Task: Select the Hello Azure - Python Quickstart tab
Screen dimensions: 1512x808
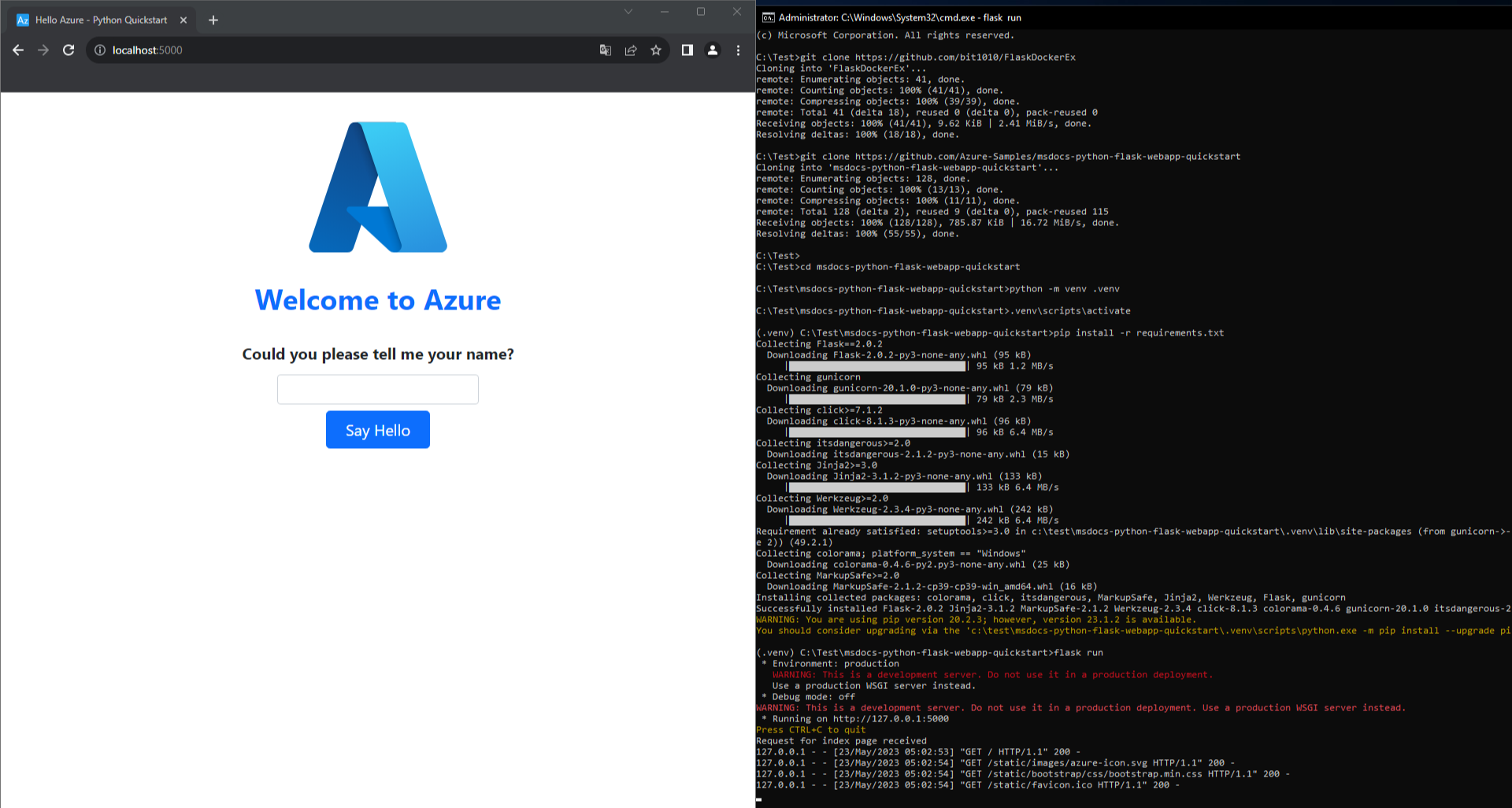Action: click(102, 20)
